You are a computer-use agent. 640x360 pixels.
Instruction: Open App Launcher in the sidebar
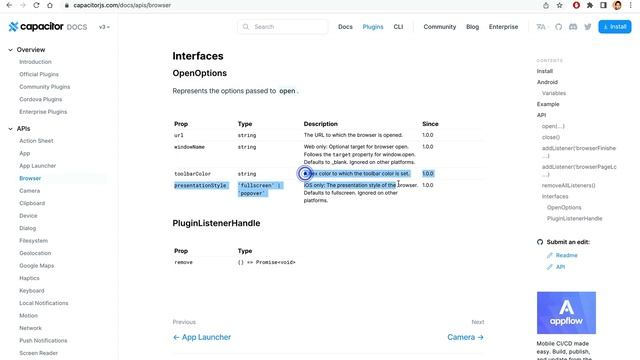tap(38, 166)
